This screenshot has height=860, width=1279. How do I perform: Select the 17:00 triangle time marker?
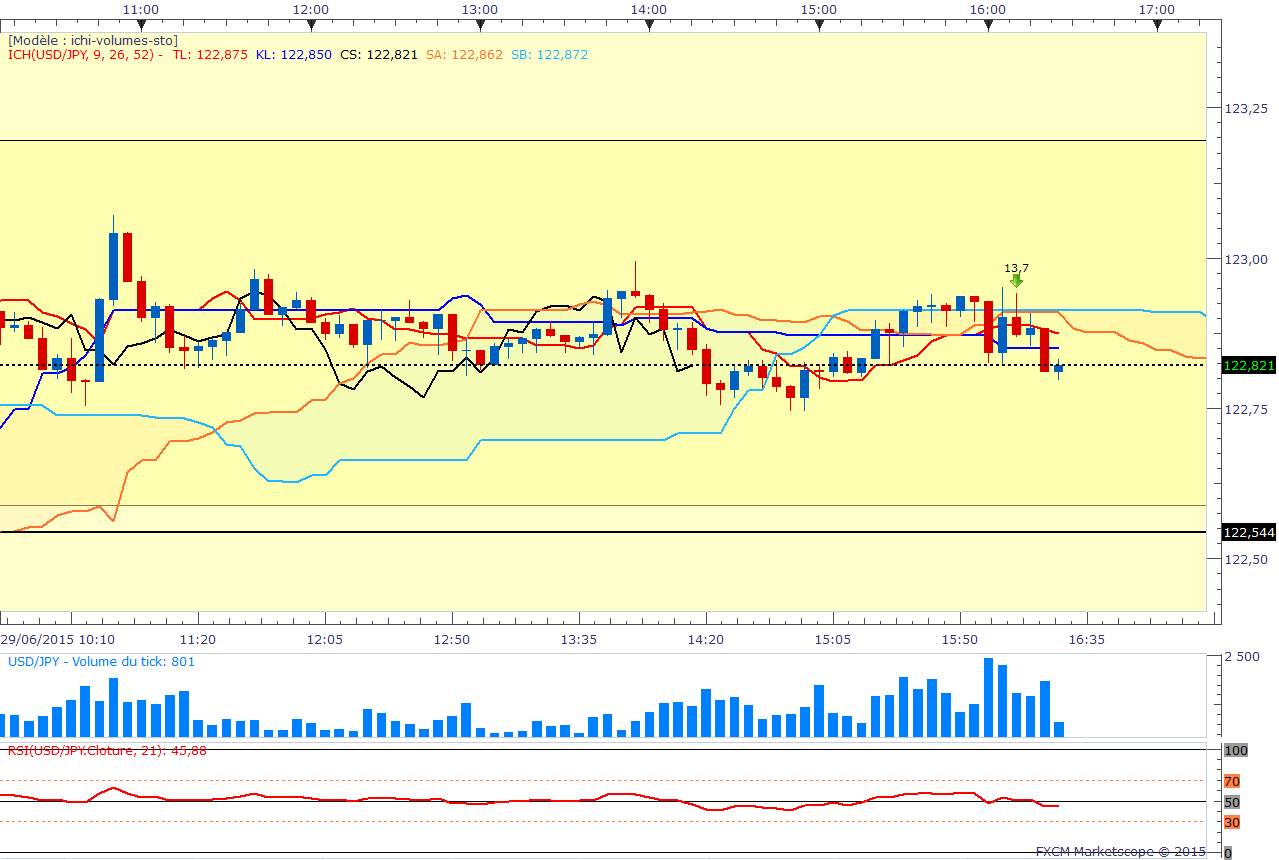tap(1157, 24)
